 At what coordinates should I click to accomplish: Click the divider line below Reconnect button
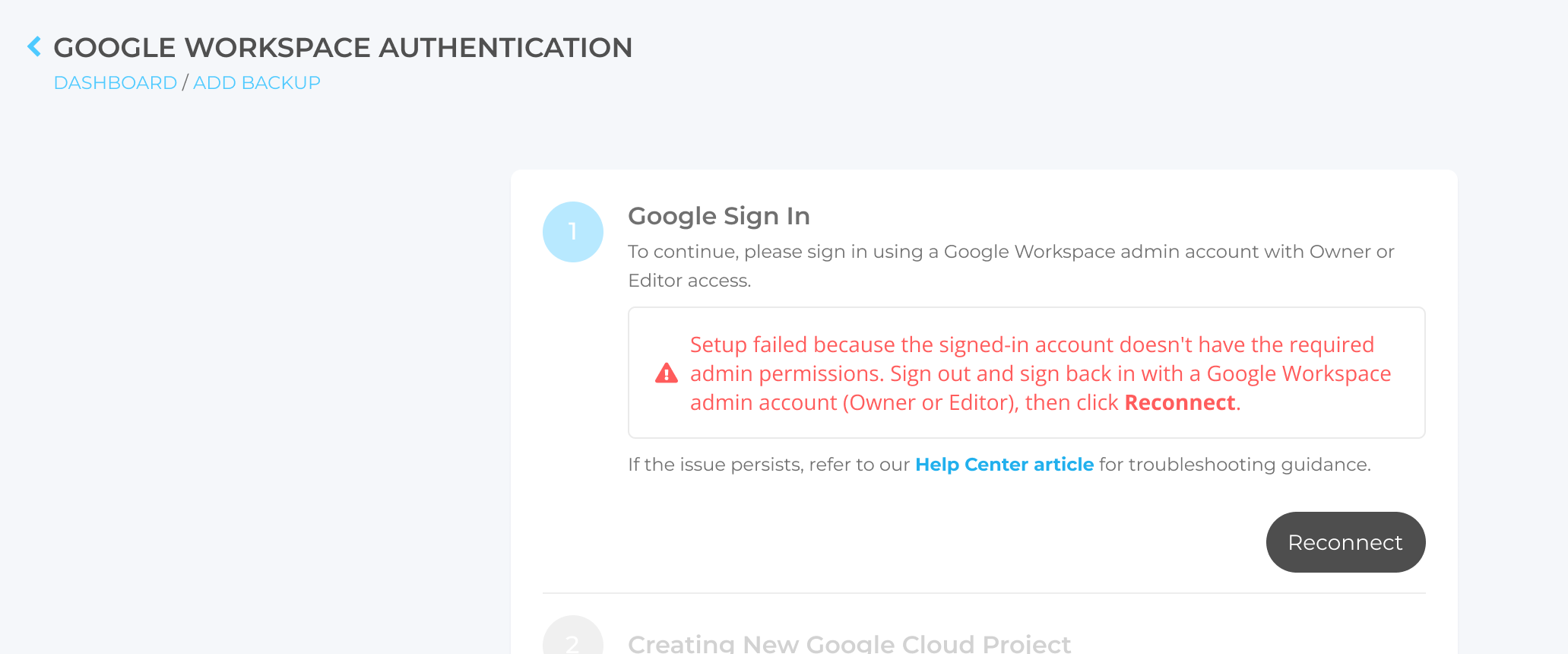(984, 593)
